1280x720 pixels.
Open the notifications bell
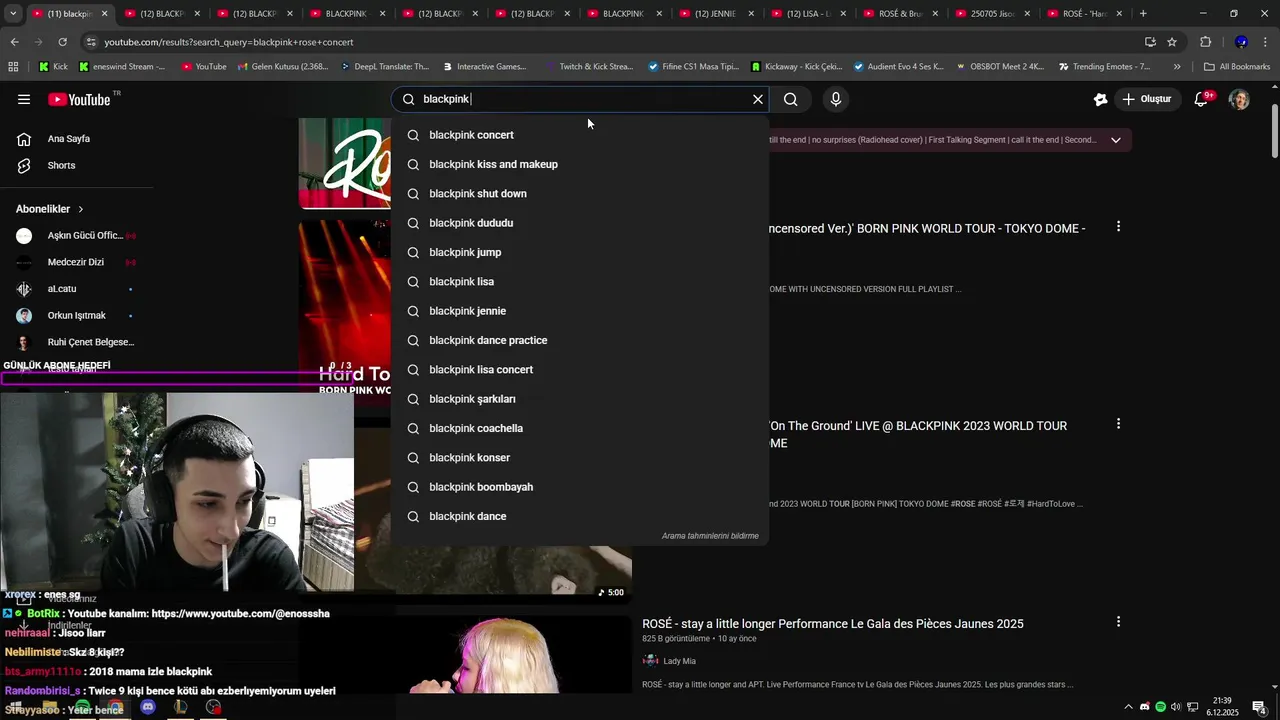(1203, 99)
